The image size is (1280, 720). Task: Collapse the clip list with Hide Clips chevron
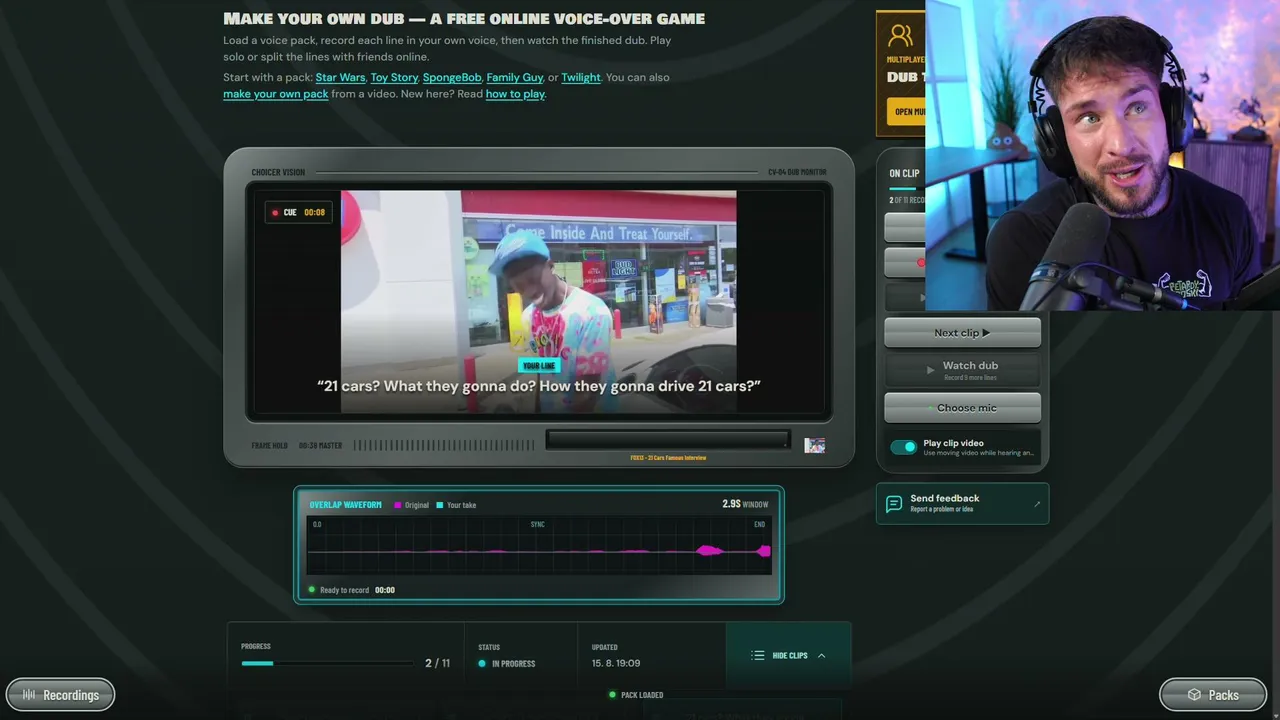click(x=821, y=656)
